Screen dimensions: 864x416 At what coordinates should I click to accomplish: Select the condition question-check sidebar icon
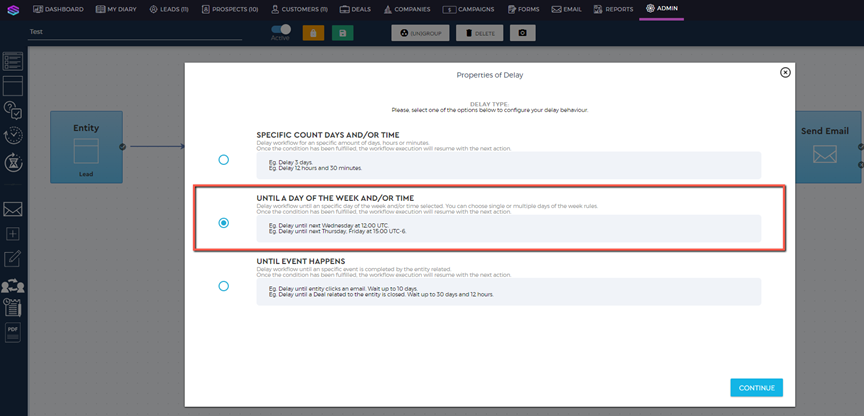pyautogui.click(x=13, y=110)
